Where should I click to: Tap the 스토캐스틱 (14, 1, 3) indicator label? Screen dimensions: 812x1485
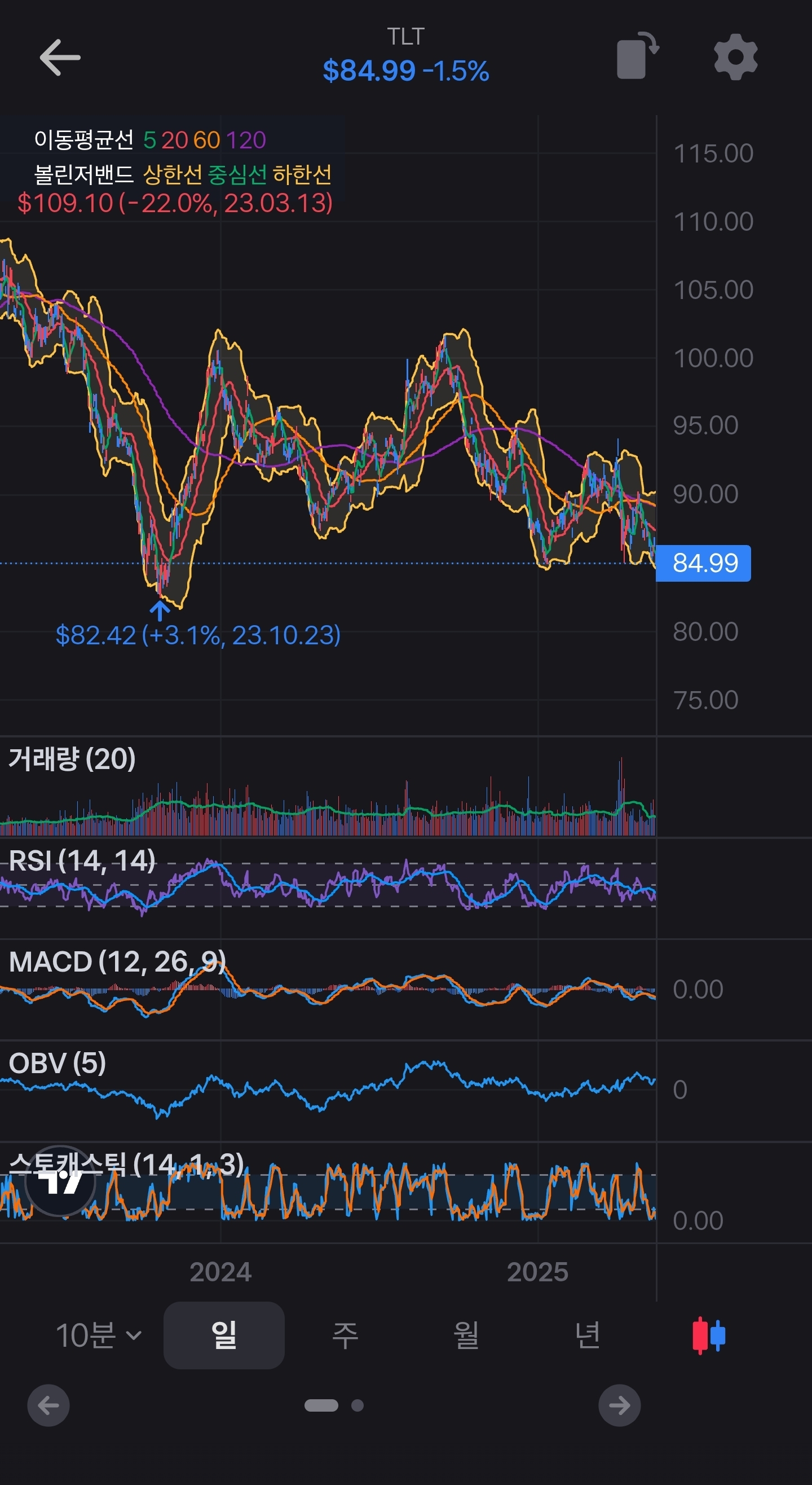[x=126, y=1165]
